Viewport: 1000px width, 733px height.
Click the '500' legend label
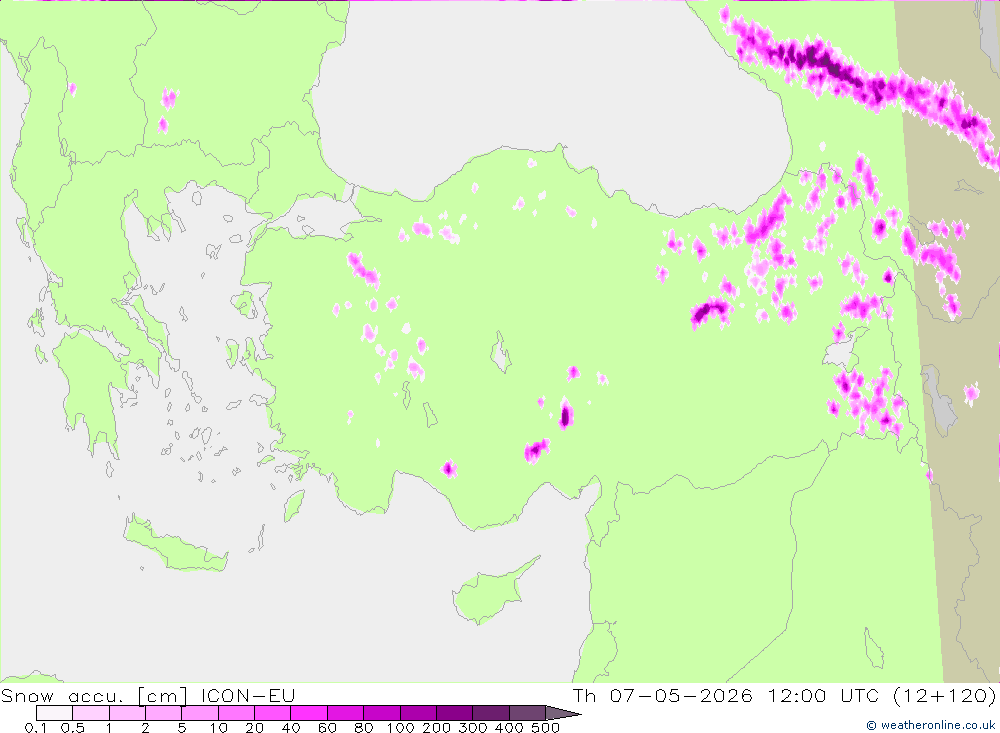545,728
